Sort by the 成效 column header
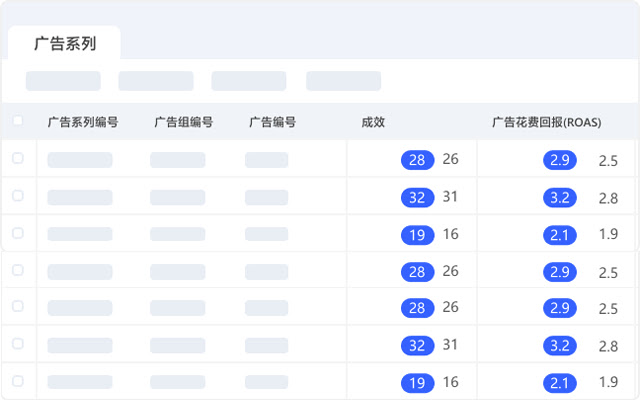This screenshot has height=400, width=640. coord(373,122)
